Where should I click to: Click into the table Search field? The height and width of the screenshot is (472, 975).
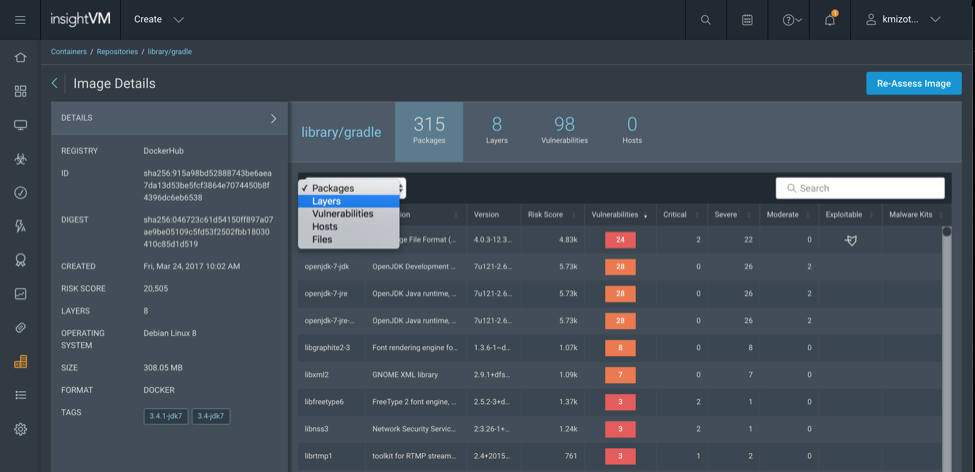click(860, 188)
